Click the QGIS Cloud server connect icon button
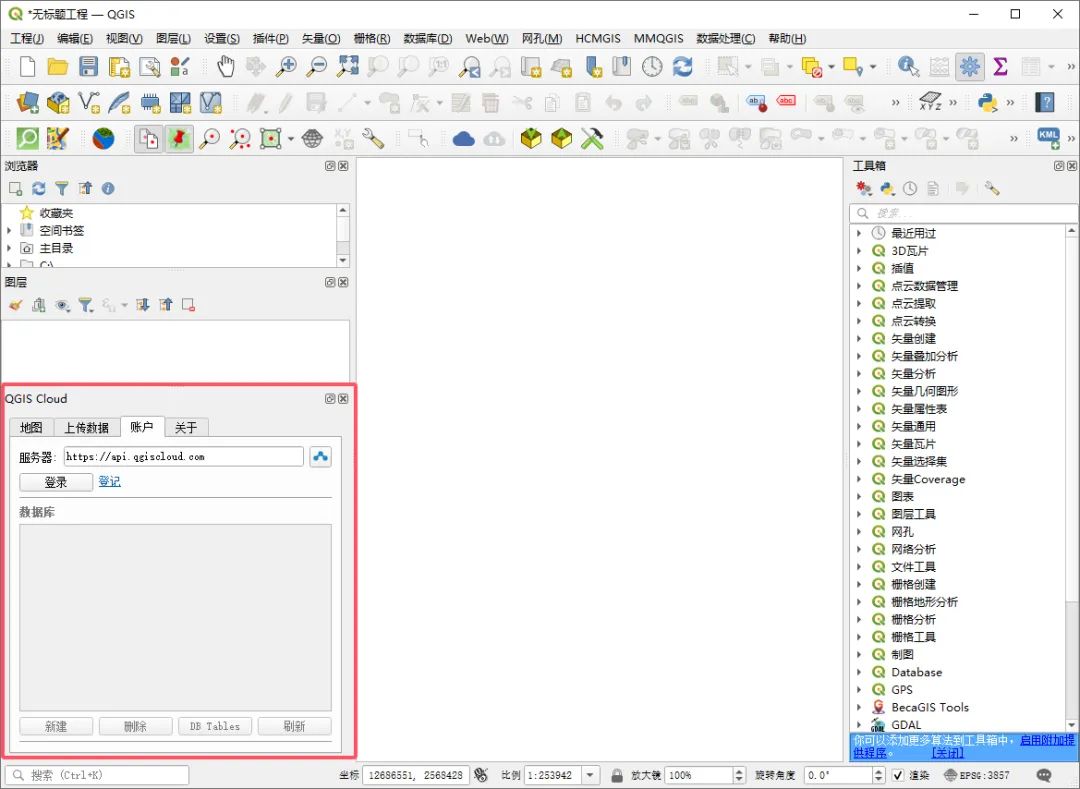The image size is (1080, 789). tap(320, 456)
